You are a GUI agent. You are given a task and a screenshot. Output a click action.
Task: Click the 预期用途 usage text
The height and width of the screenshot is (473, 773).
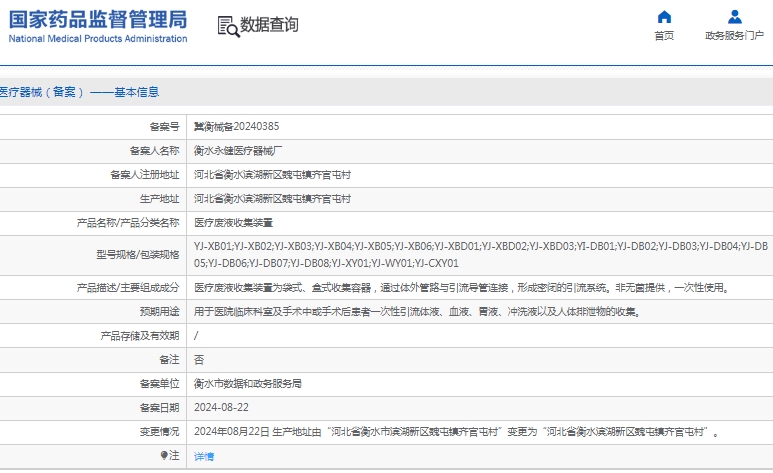coord(418,312)
